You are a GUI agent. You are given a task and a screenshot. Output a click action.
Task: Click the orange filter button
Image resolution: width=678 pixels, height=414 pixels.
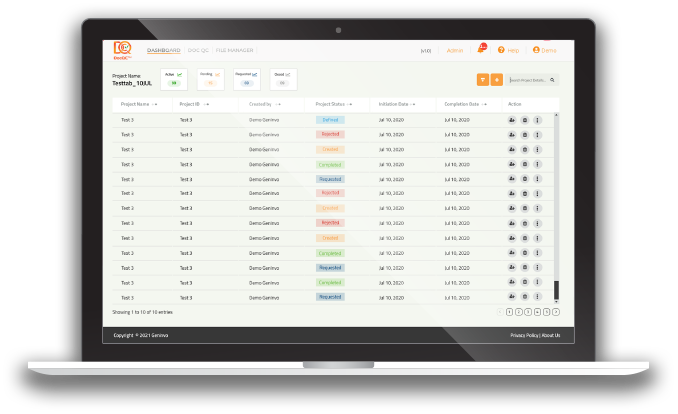pos(483,80)
